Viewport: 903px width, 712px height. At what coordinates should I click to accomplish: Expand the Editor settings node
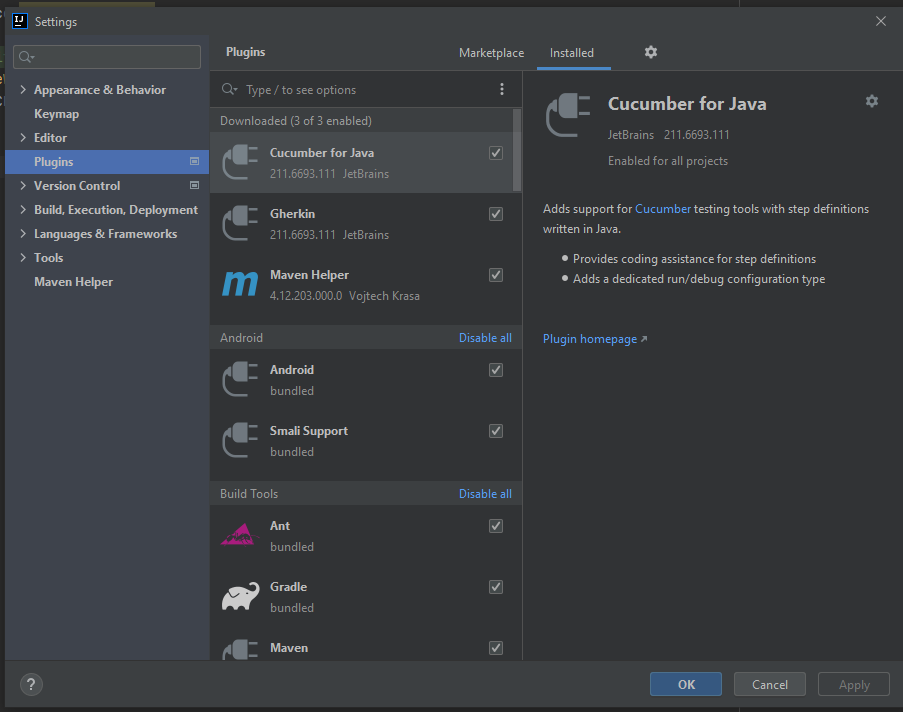point(23,137)
